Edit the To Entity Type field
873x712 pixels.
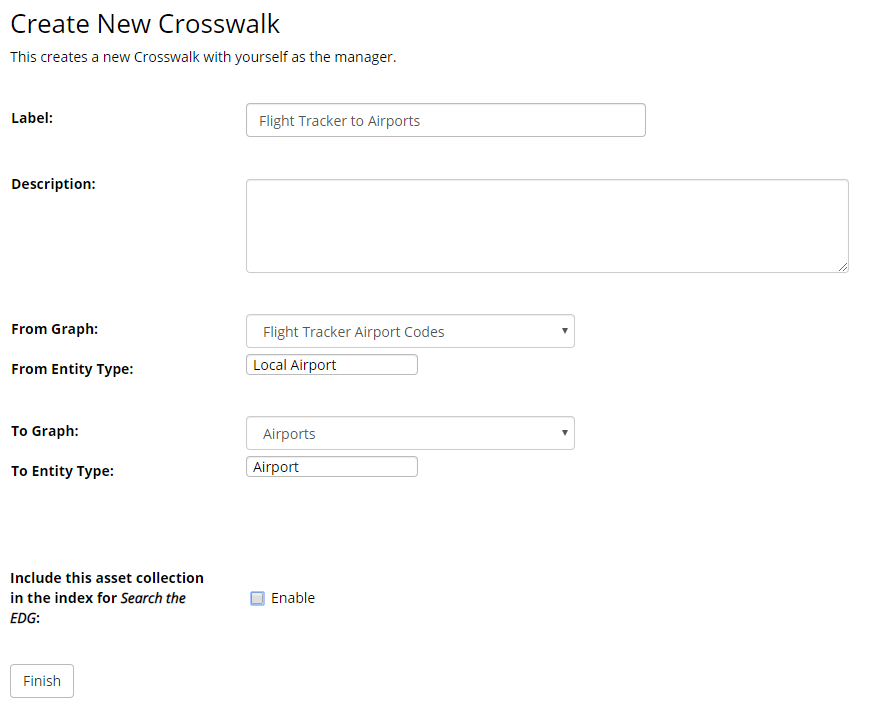point(331,466)
